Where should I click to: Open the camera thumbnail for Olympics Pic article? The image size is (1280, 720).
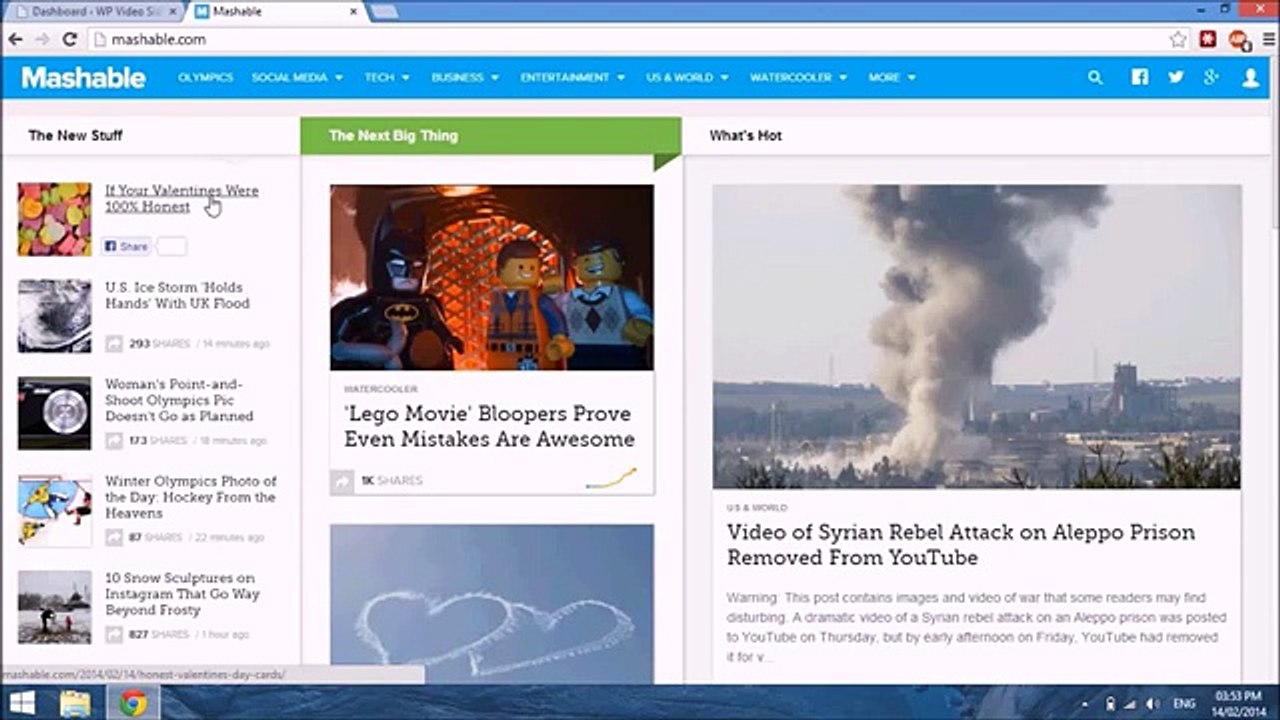(x=54, y=413)
